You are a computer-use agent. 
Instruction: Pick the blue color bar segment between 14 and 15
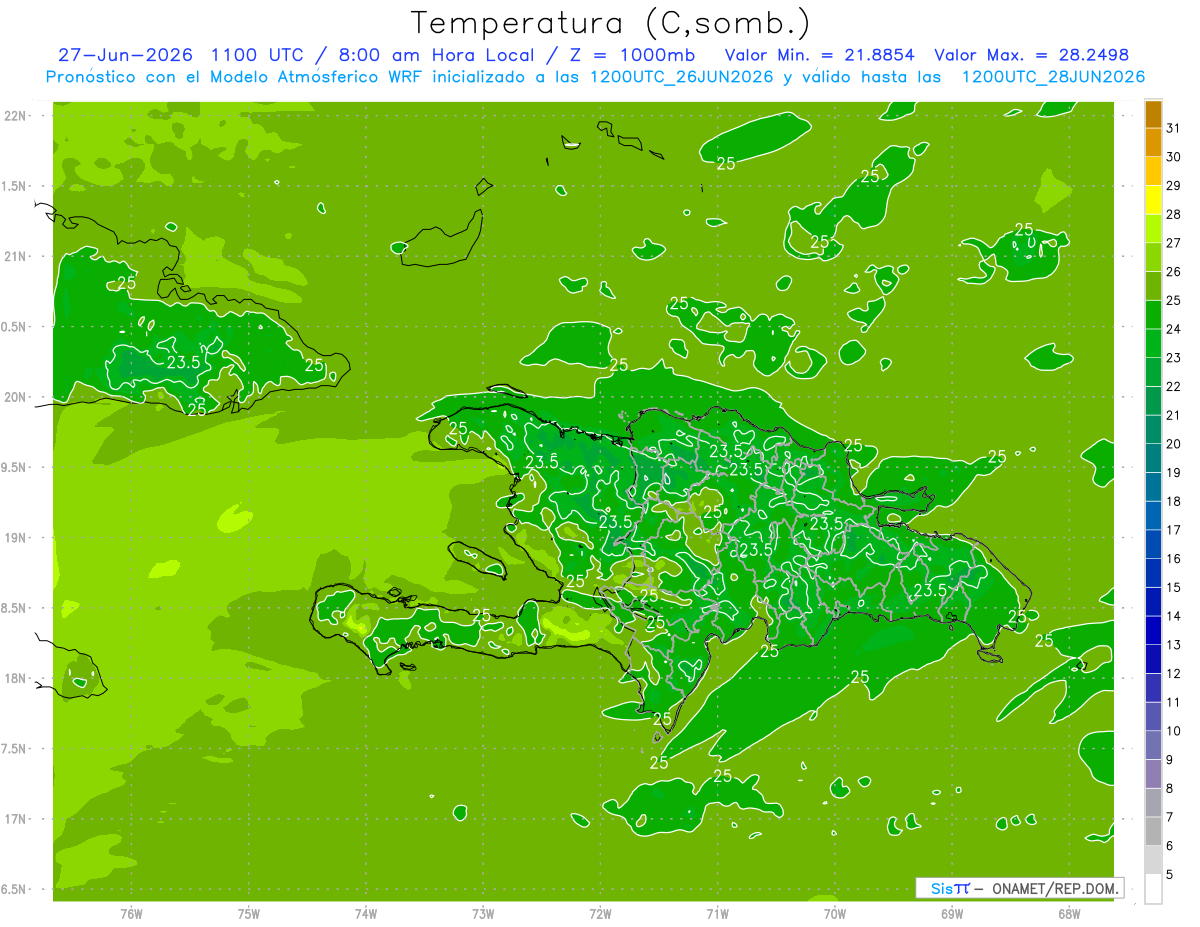(x=1153, y=602)
